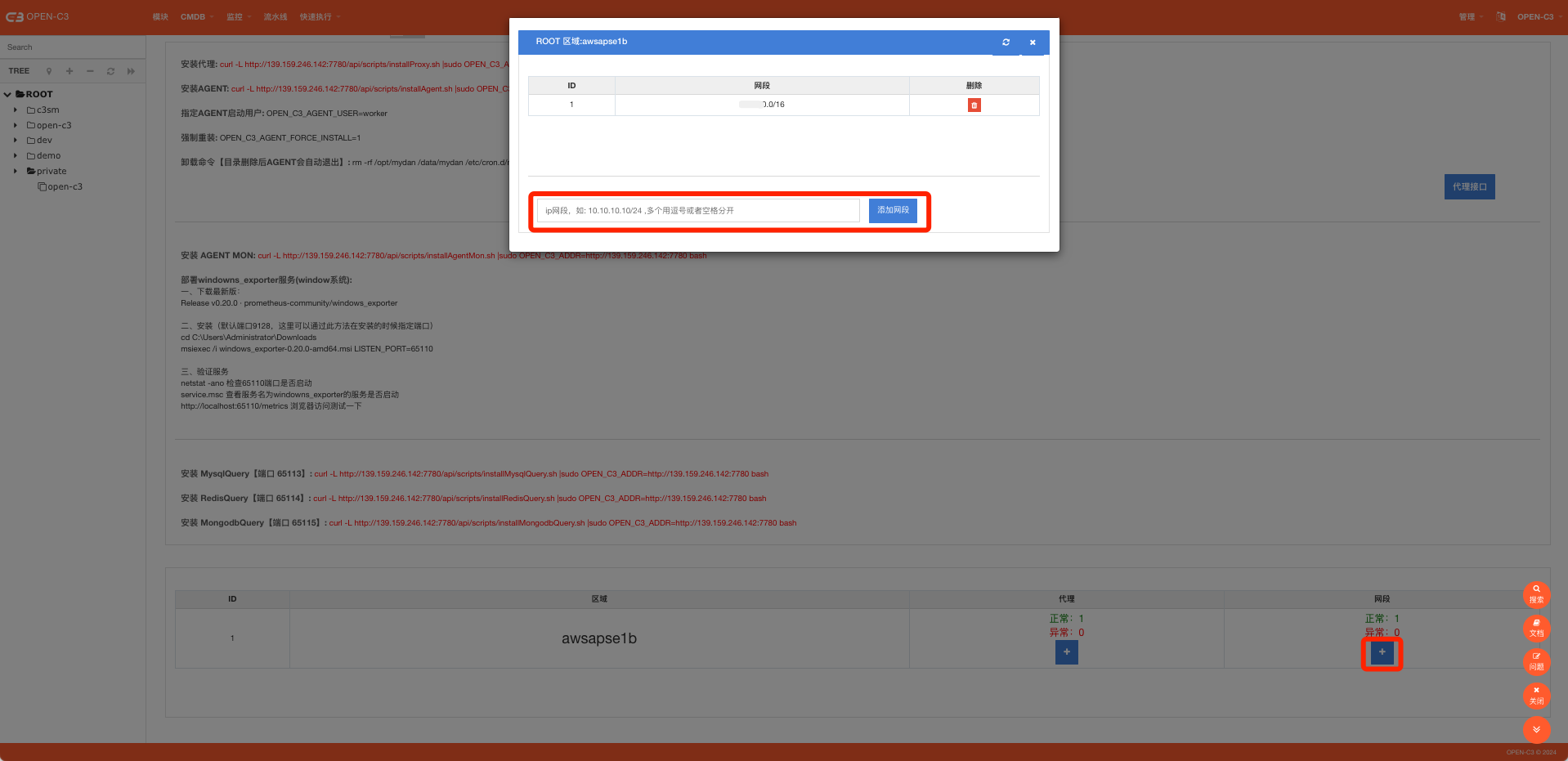Open the orange 文档 floating button
Viewport: 1568px width, 761px height.
point(1537,628)
